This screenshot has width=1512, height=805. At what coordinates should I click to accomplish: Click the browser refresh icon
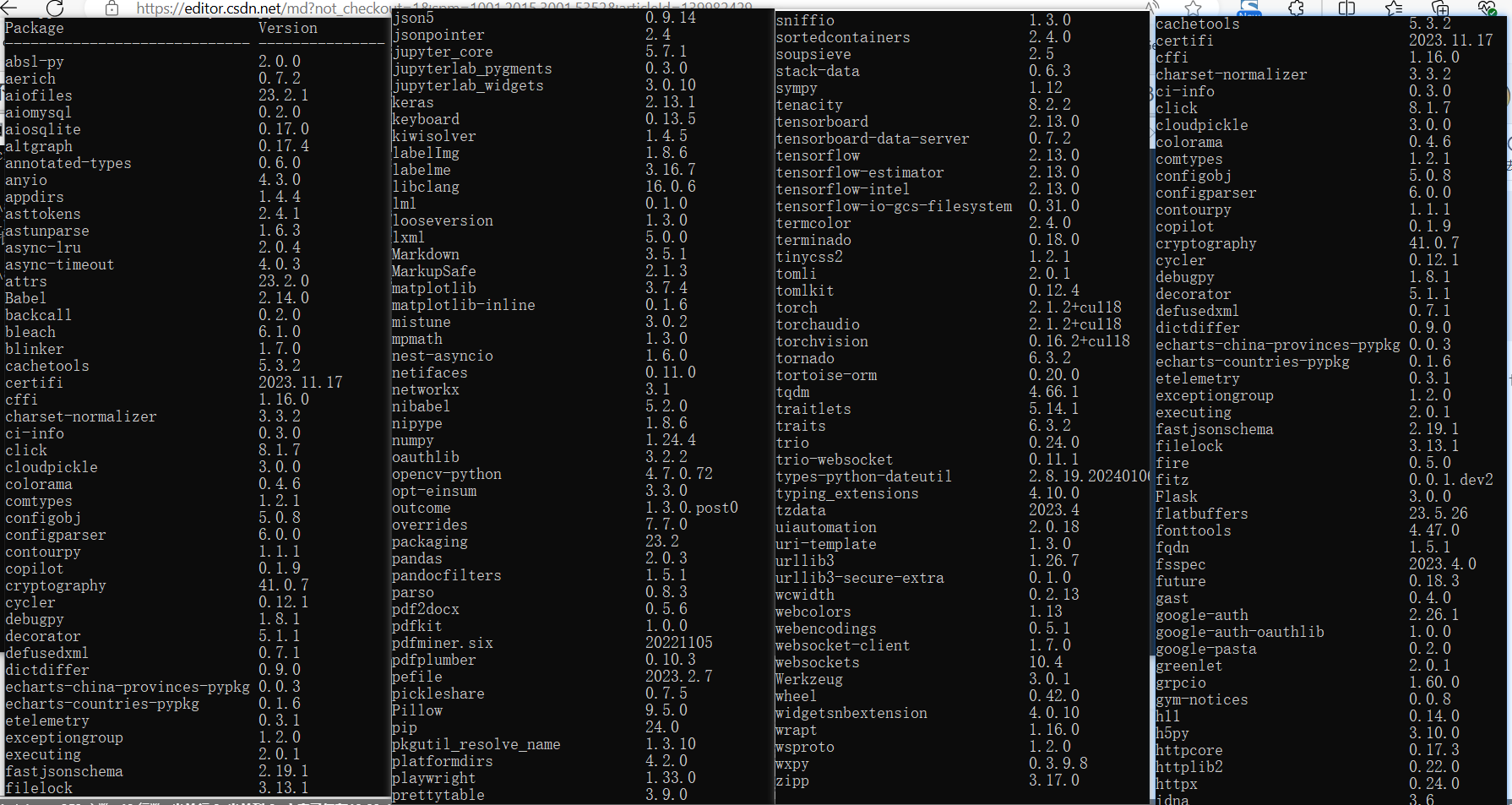[x=55, y=8]
